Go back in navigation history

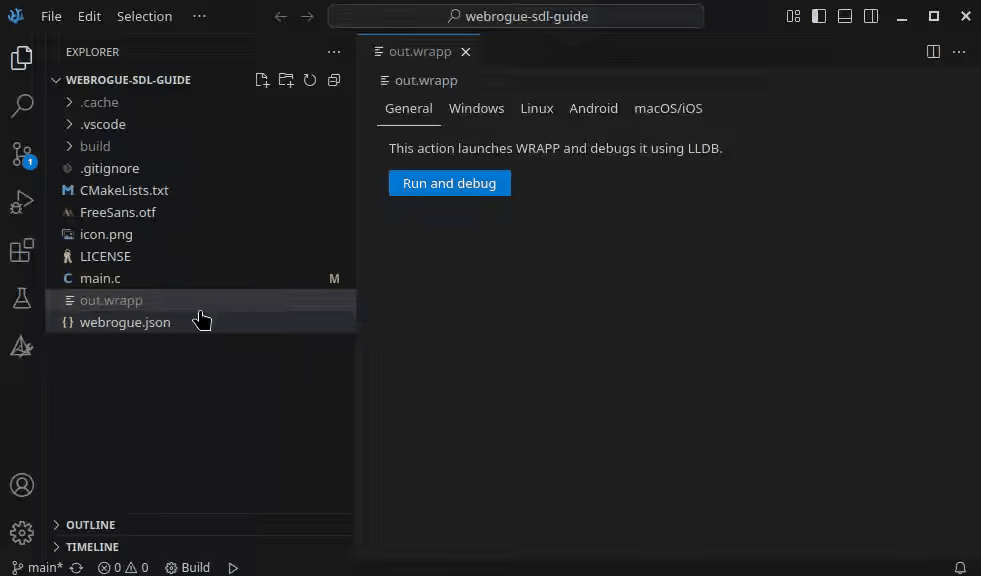[x=281, y=16]
